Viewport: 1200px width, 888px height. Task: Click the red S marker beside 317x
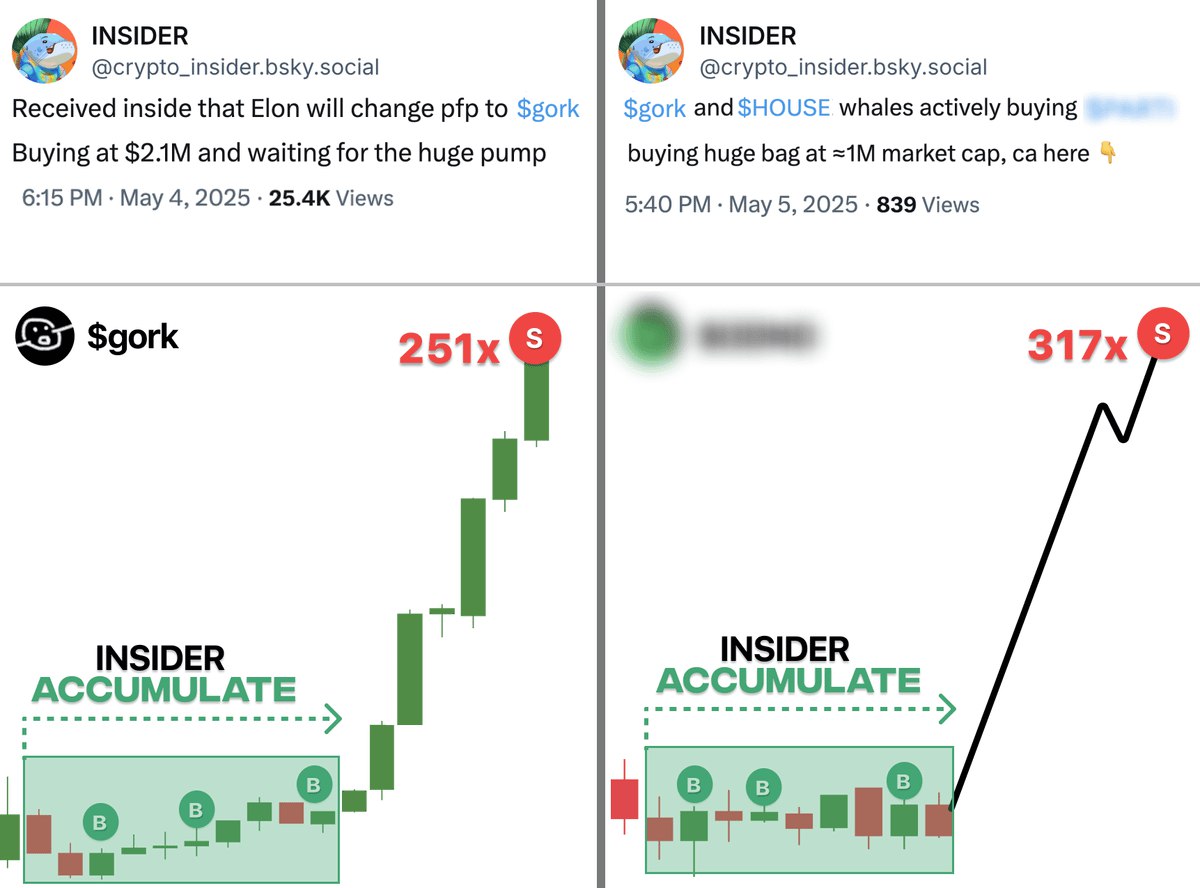(1161, 332)
